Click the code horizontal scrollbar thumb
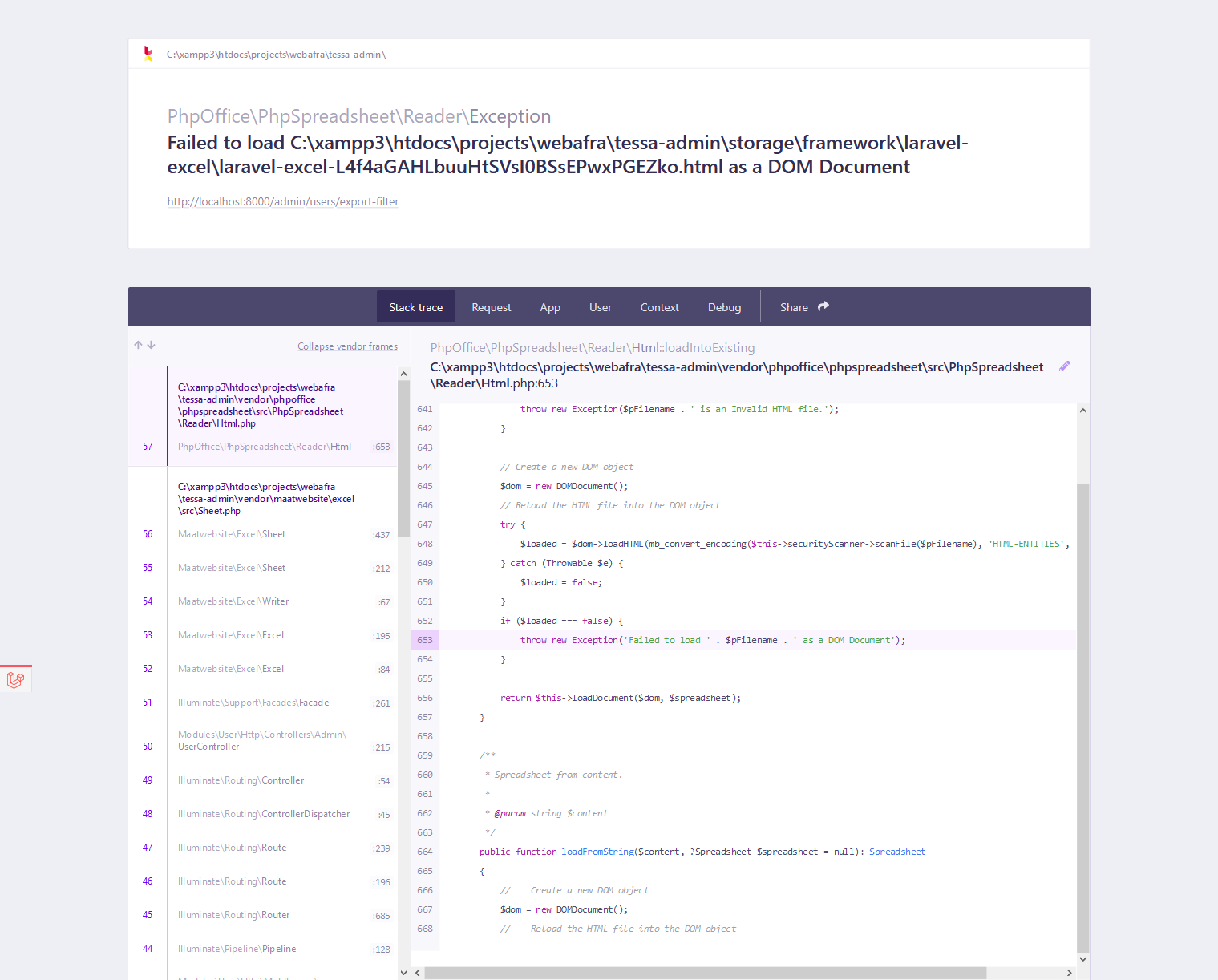This screenshot has width=1218, height=980. [705, 973]
